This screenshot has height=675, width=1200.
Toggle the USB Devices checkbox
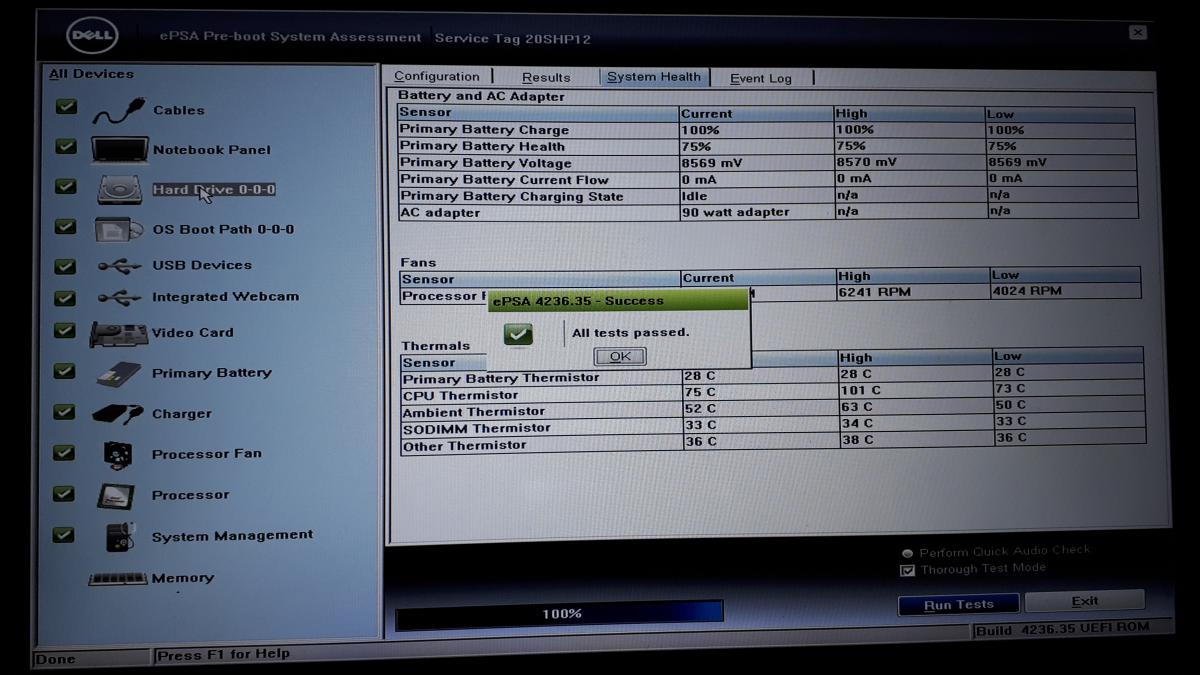click(65, 266)
